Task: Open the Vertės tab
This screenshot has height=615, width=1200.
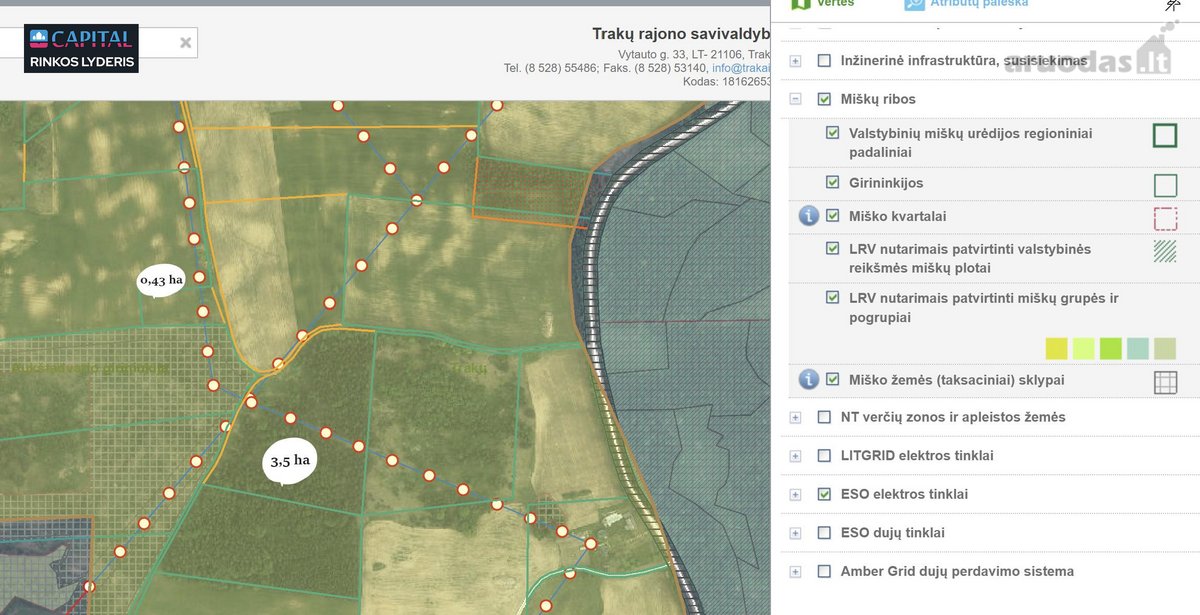Action: point(836,4)
